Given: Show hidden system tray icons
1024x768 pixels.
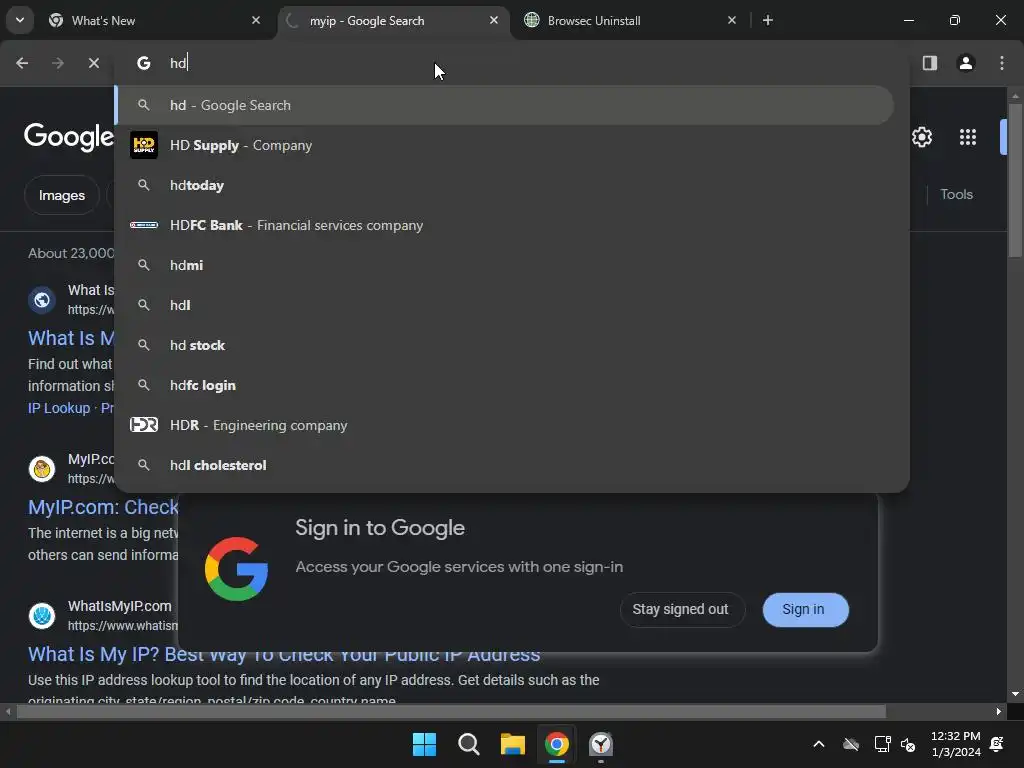Looking at the screenshot, I should pyautogui.click(x=819, y=744).
